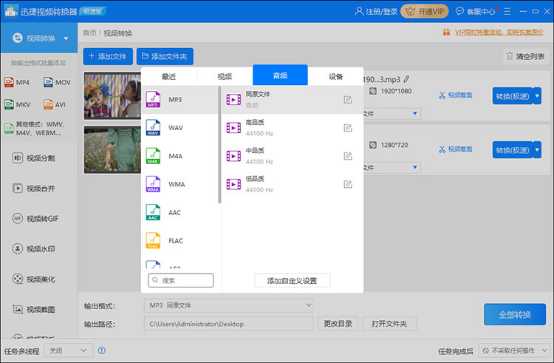The height and width of the screenshot is (363, 554).
Task: Open 视频美化 beautify tool
Action: point(34,279)
